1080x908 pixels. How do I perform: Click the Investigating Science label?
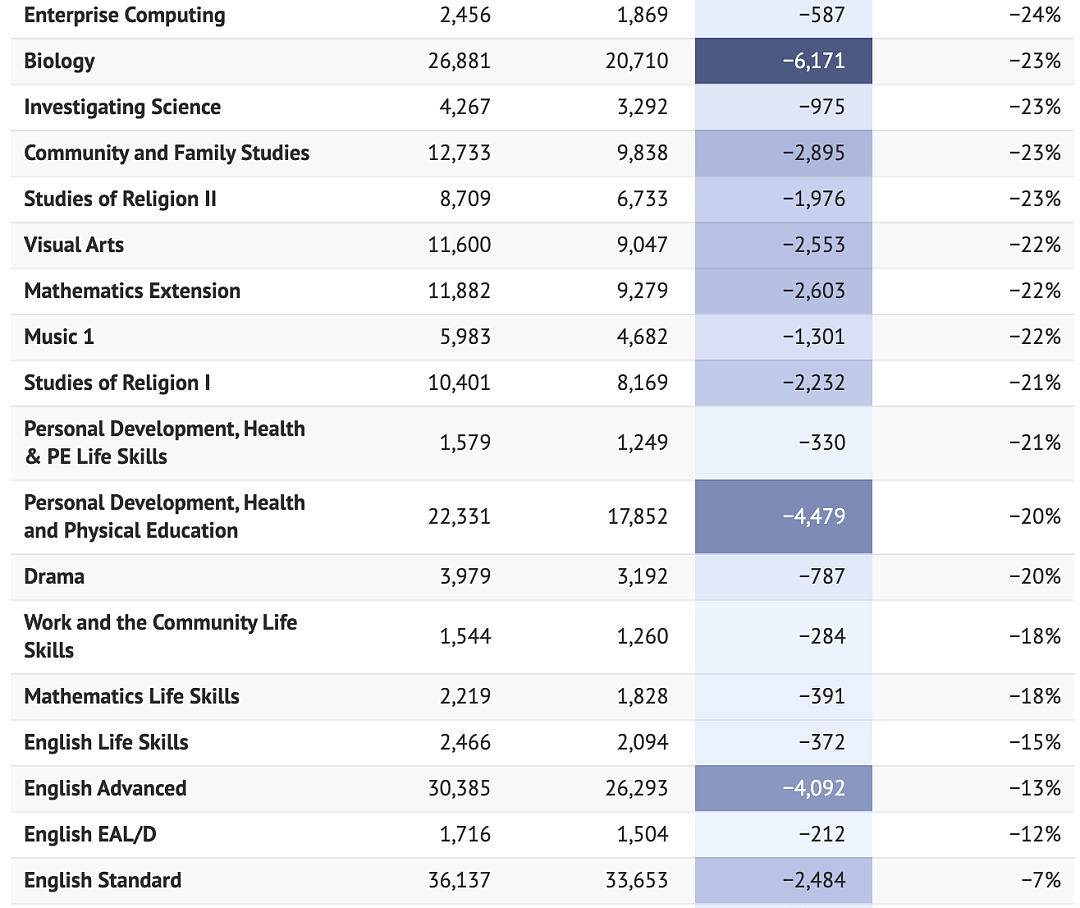point(123,107)
